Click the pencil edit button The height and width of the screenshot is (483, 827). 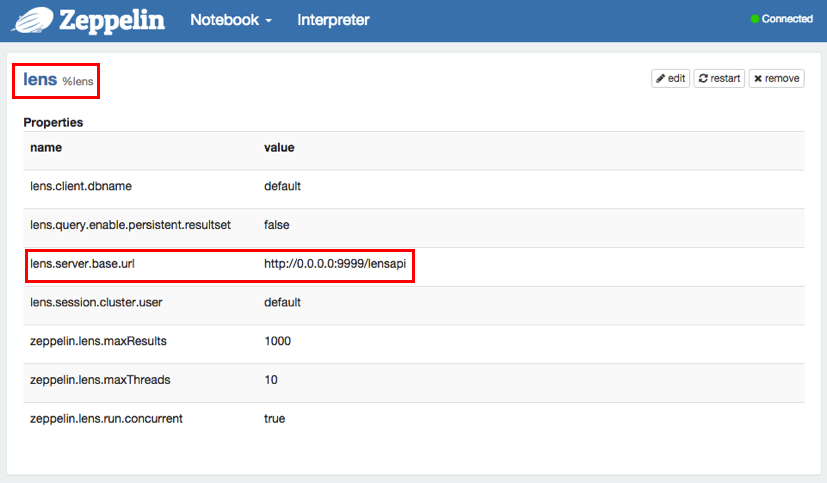(x=670, y=78)
